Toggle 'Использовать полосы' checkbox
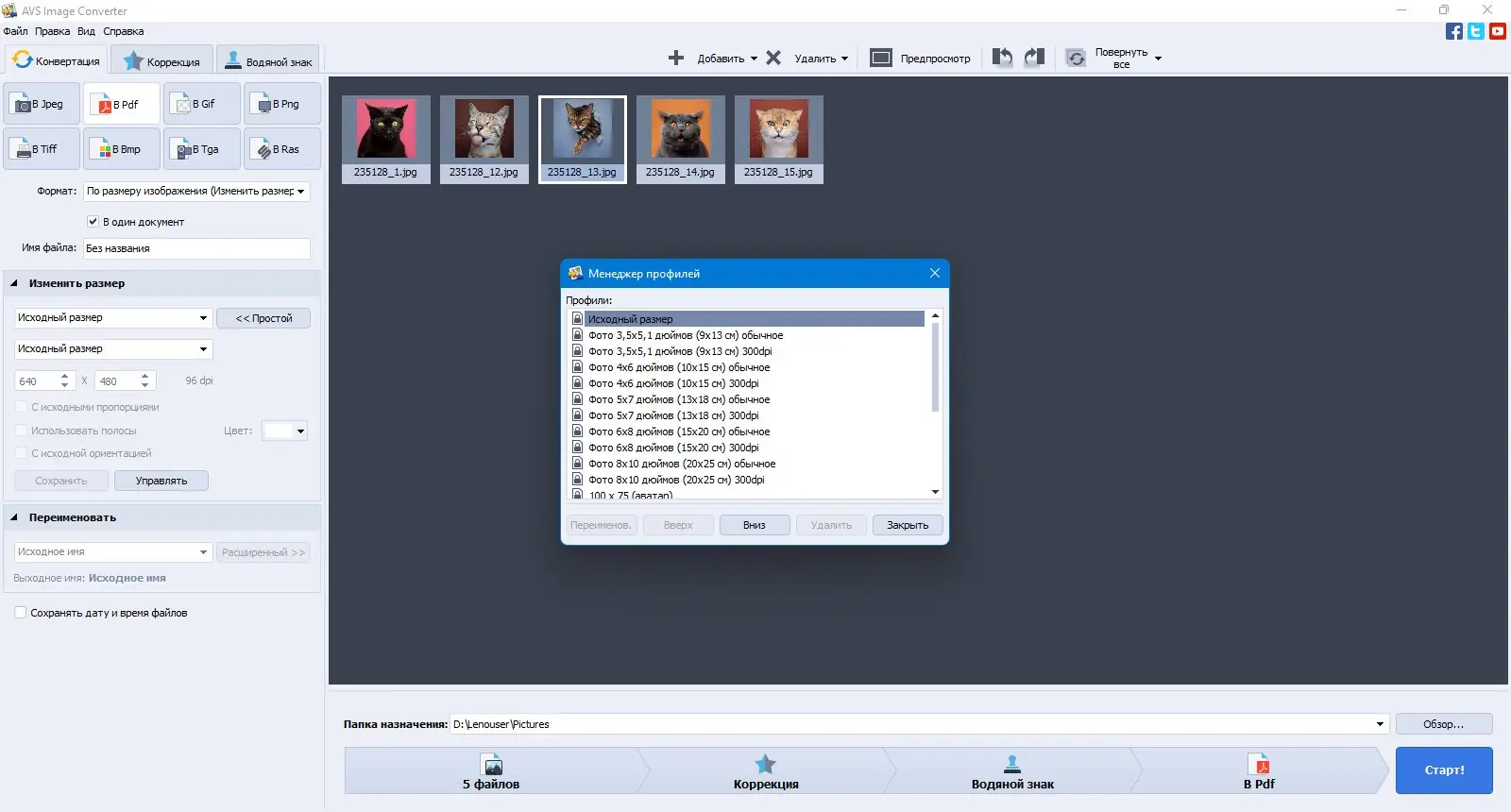This screenshot has height=812, width=1511. pos(21,431)
